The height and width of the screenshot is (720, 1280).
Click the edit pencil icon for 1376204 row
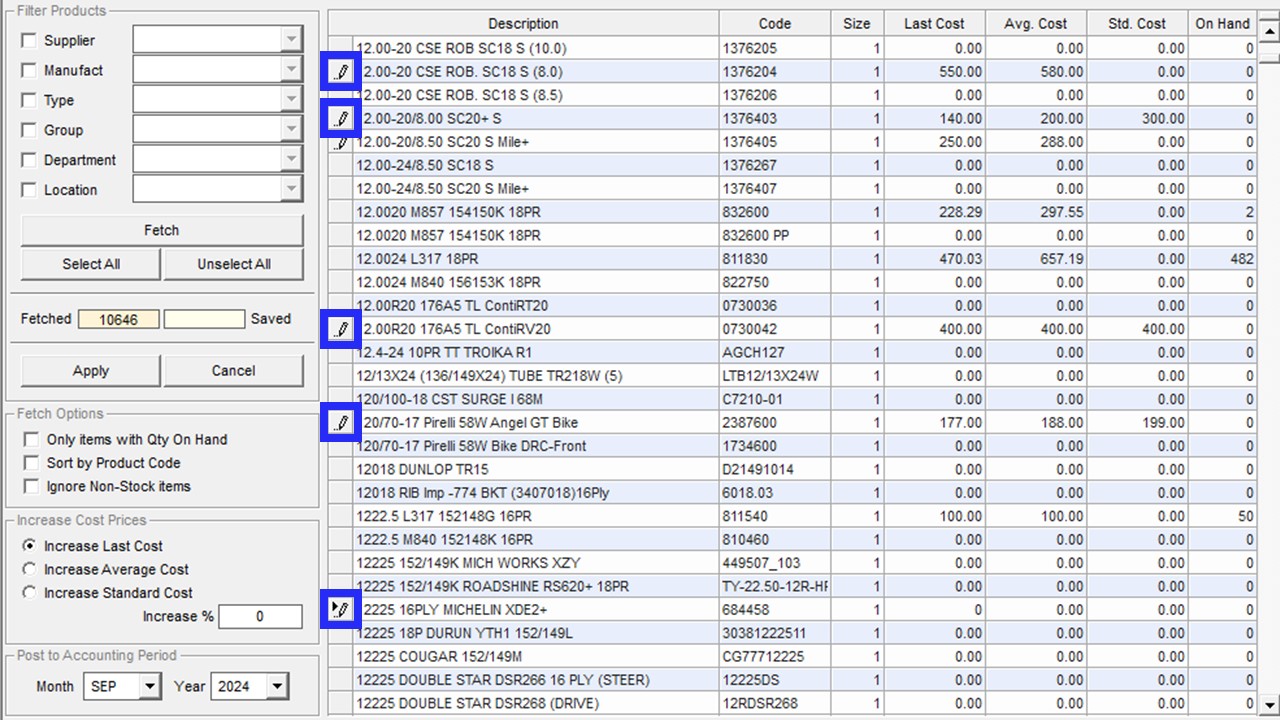tap(341, 72)
